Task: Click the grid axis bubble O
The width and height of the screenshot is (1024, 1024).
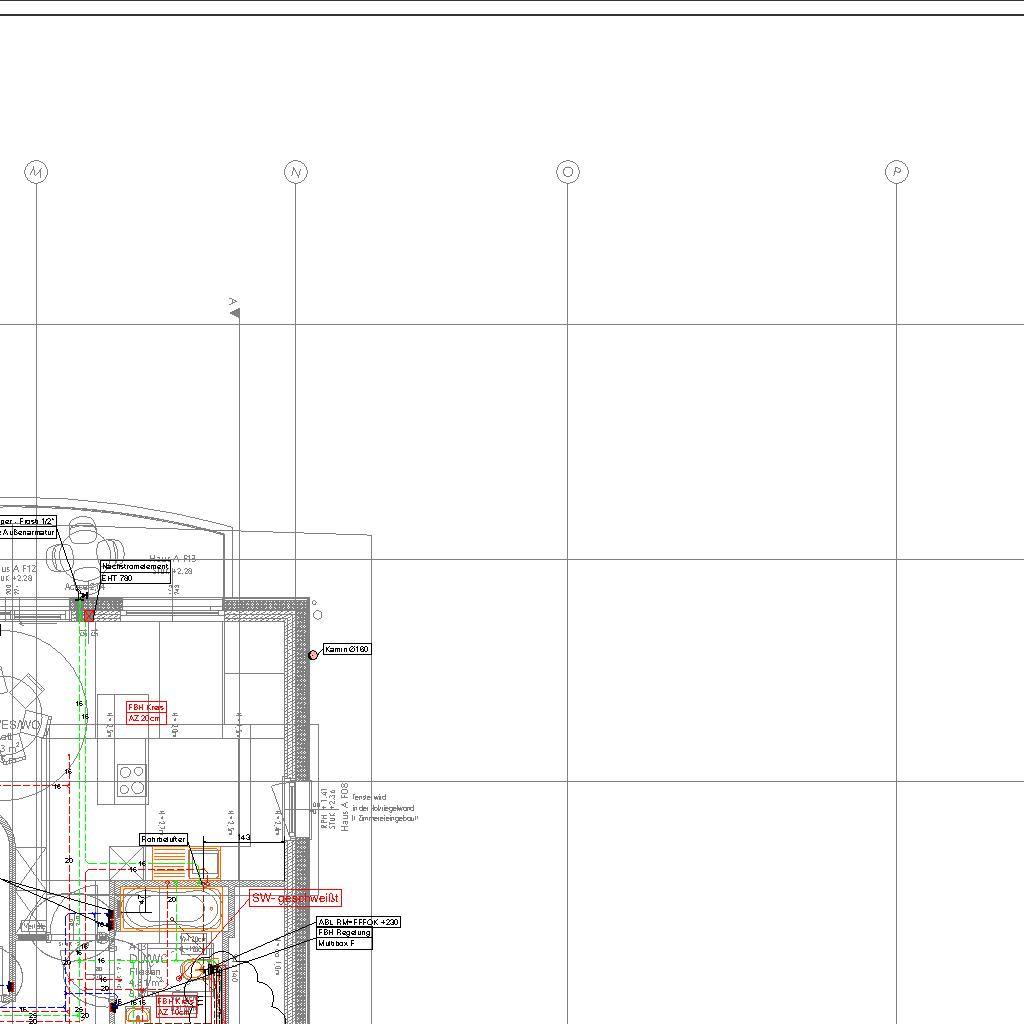Action: point(568,172)
